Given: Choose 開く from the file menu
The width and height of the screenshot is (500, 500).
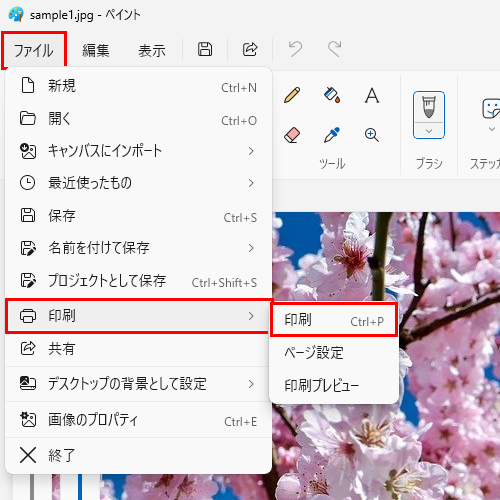Looking at the screenshot, I should (x=138, y=118).
